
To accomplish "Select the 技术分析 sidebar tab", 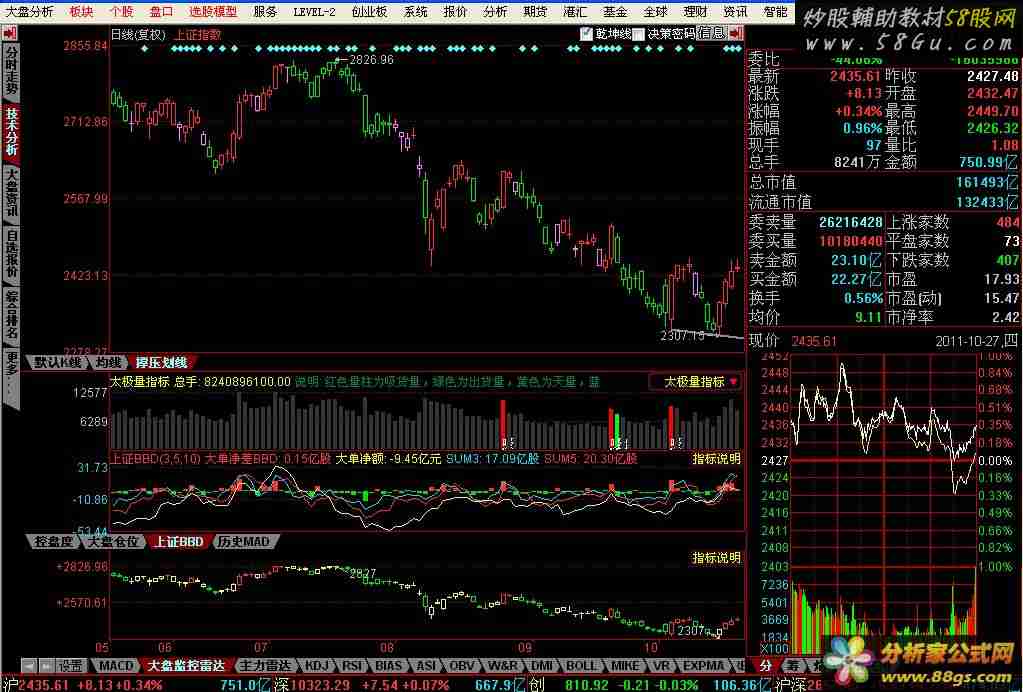I will point(11,132).
